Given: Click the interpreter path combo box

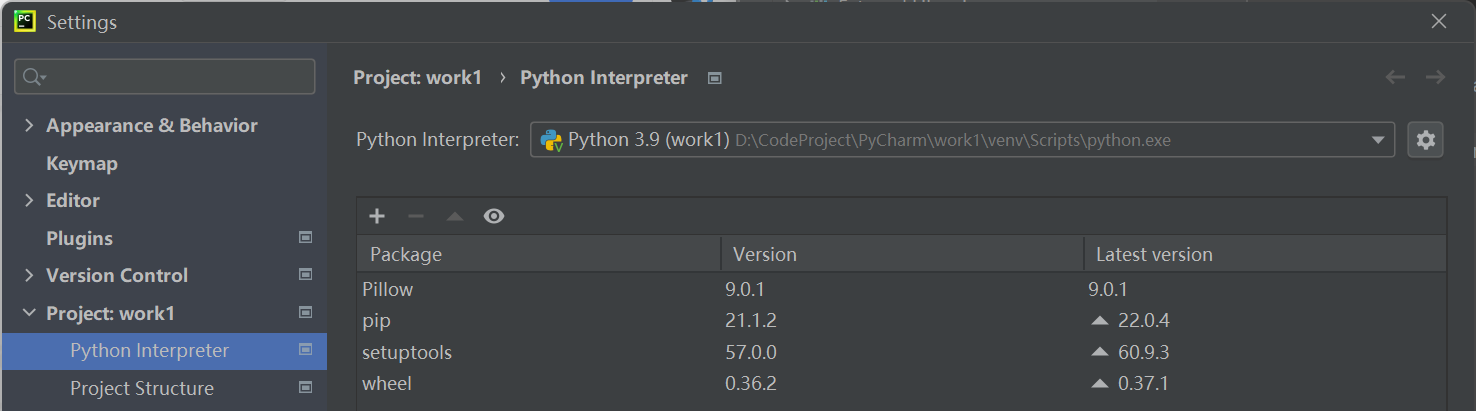Looking at the screenshot, I should 962,140.
